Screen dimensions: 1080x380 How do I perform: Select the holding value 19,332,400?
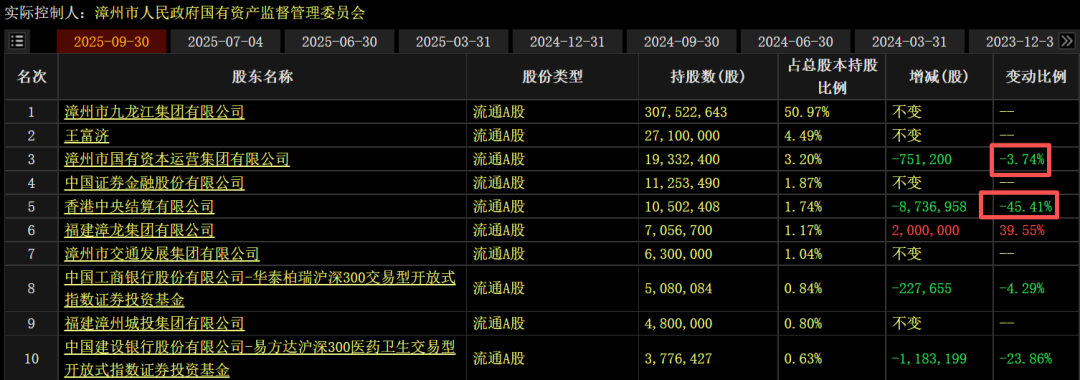682,160
